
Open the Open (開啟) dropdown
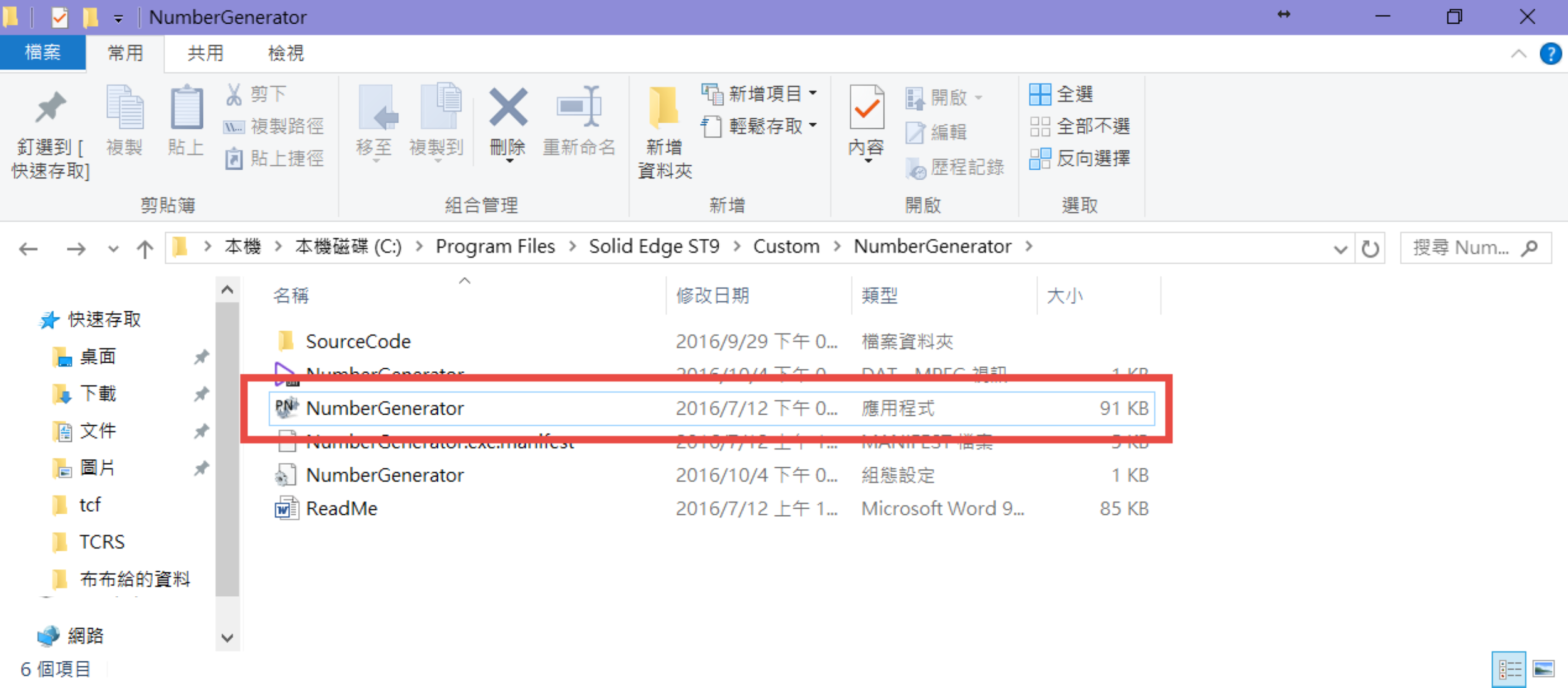(x=945, y=98)
